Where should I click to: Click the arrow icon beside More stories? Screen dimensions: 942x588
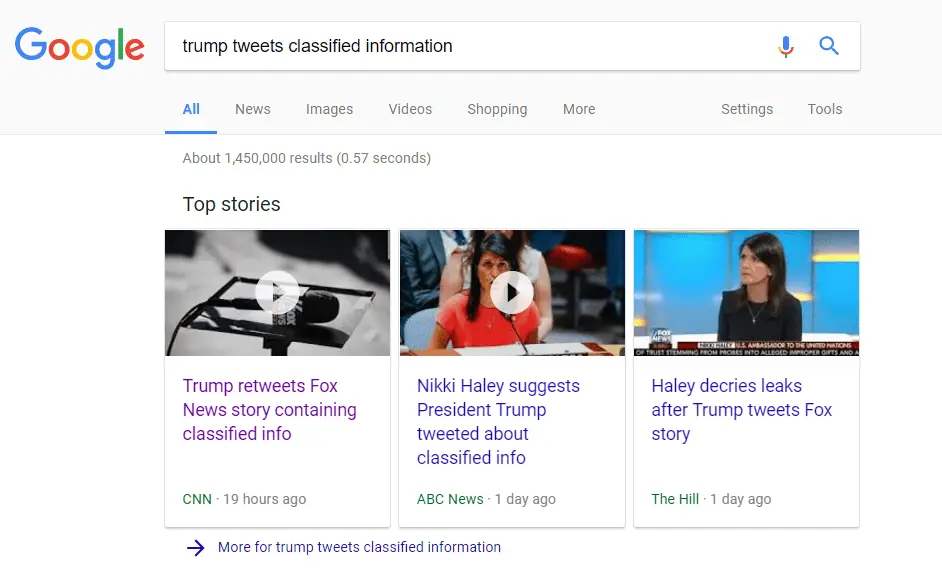point(196,547)
